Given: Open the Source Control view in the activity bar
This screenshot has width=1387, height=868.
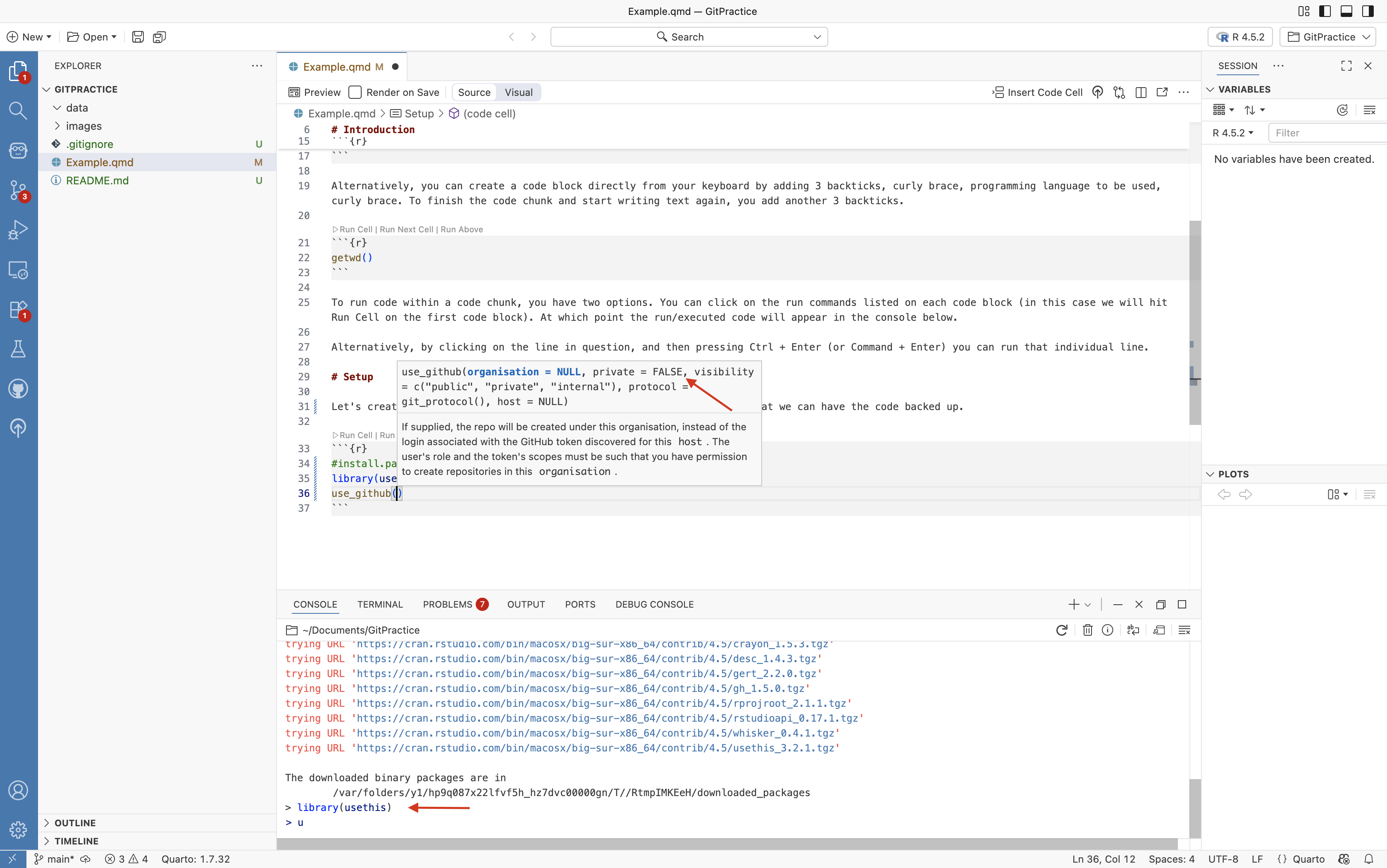Looking at the screenshot, I should click(18, 189).
